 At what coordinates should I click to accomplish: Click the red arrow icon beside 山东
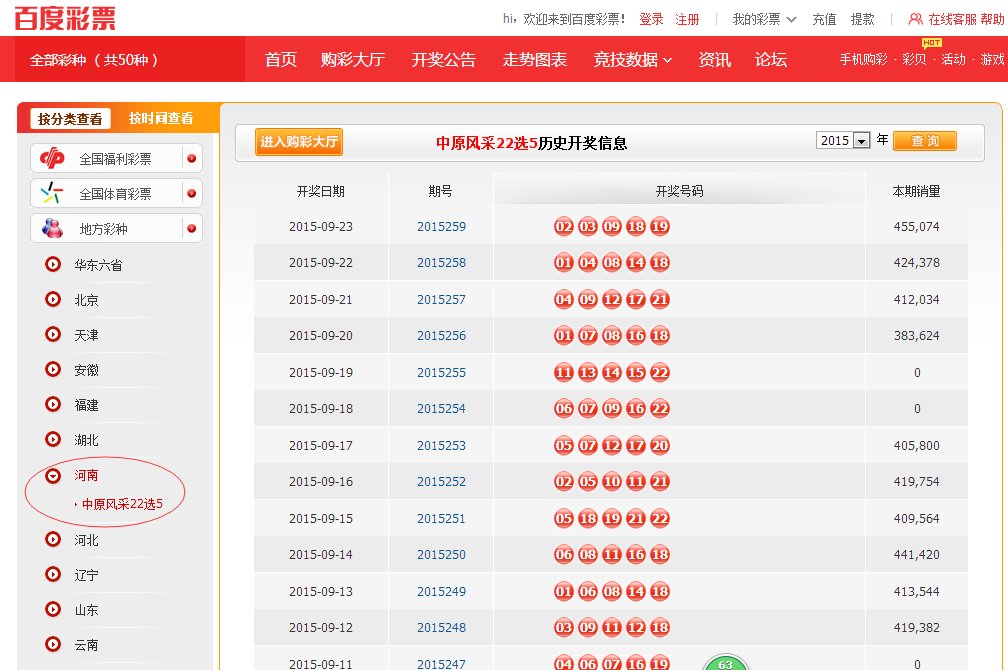point(51,610)
